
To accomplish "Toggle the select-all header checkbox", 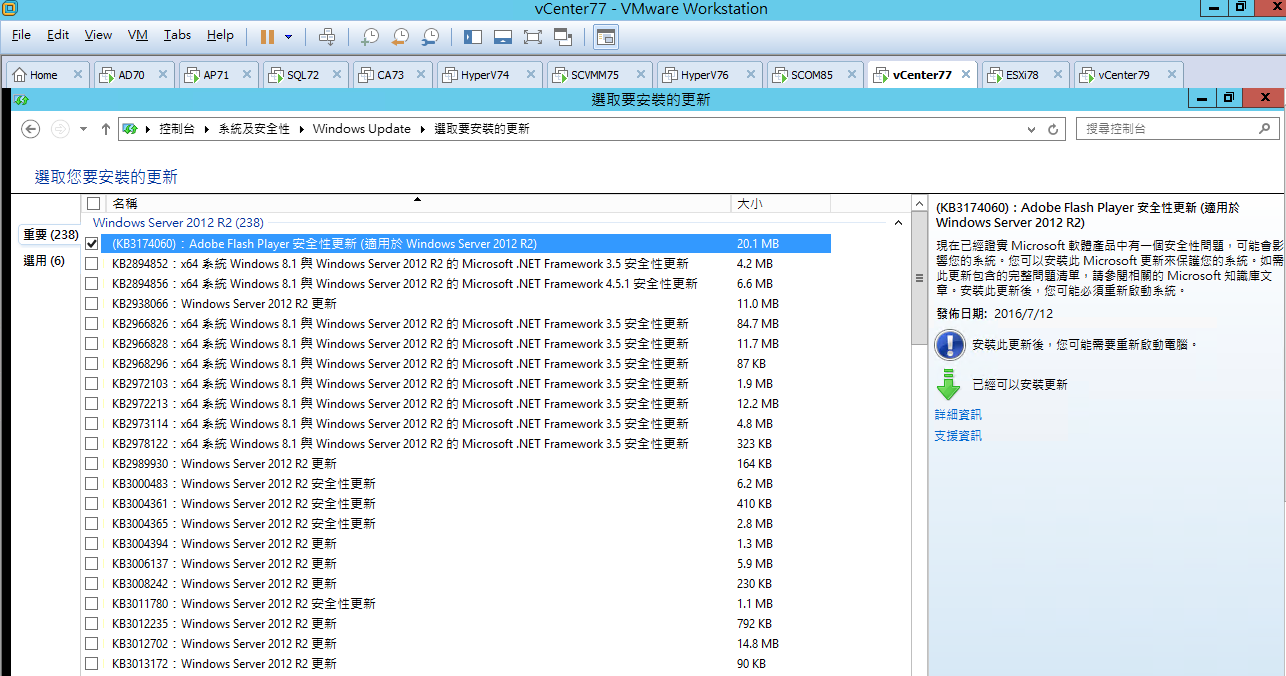I will [x=94, y=203].
